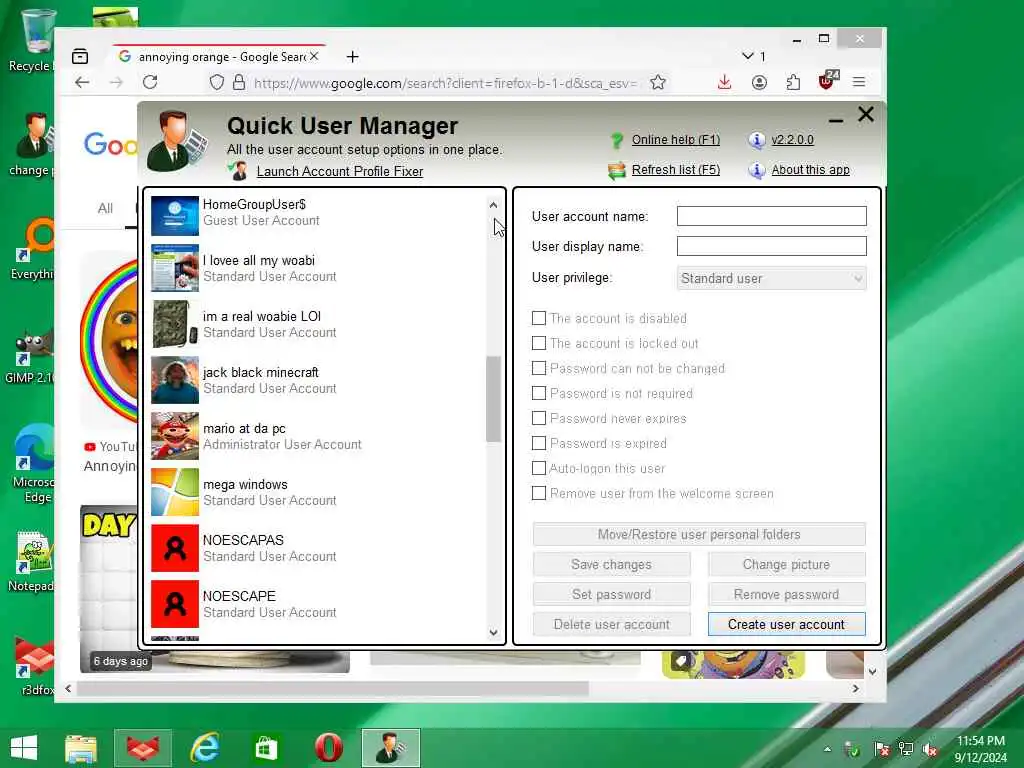Show hidden system tray icons
This screenshot has height=768, width=1024.
tap(827, 749)
